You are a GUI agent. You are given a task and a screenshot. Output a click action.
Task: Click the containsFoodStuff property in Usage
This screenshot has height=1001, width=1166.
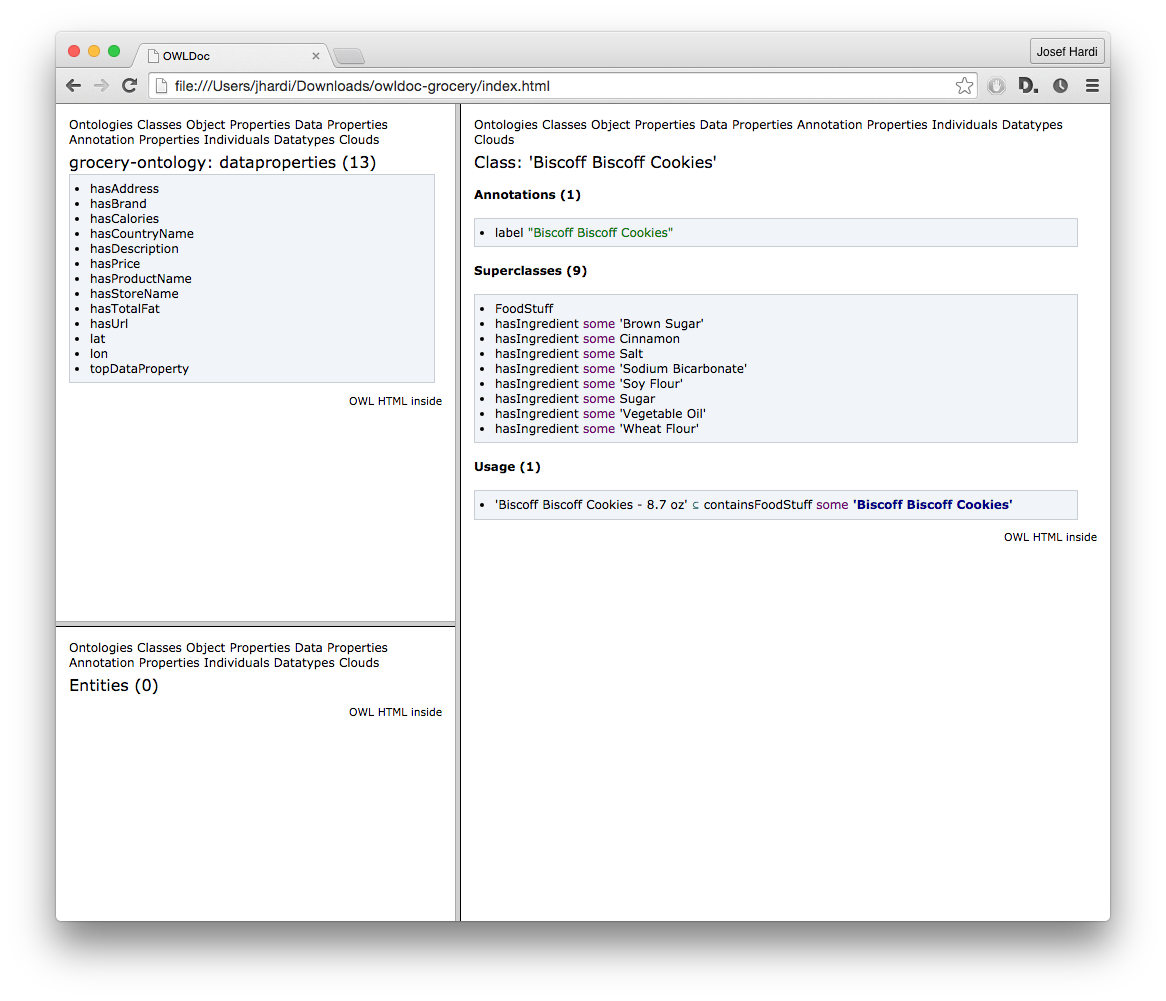click(758, 505)
